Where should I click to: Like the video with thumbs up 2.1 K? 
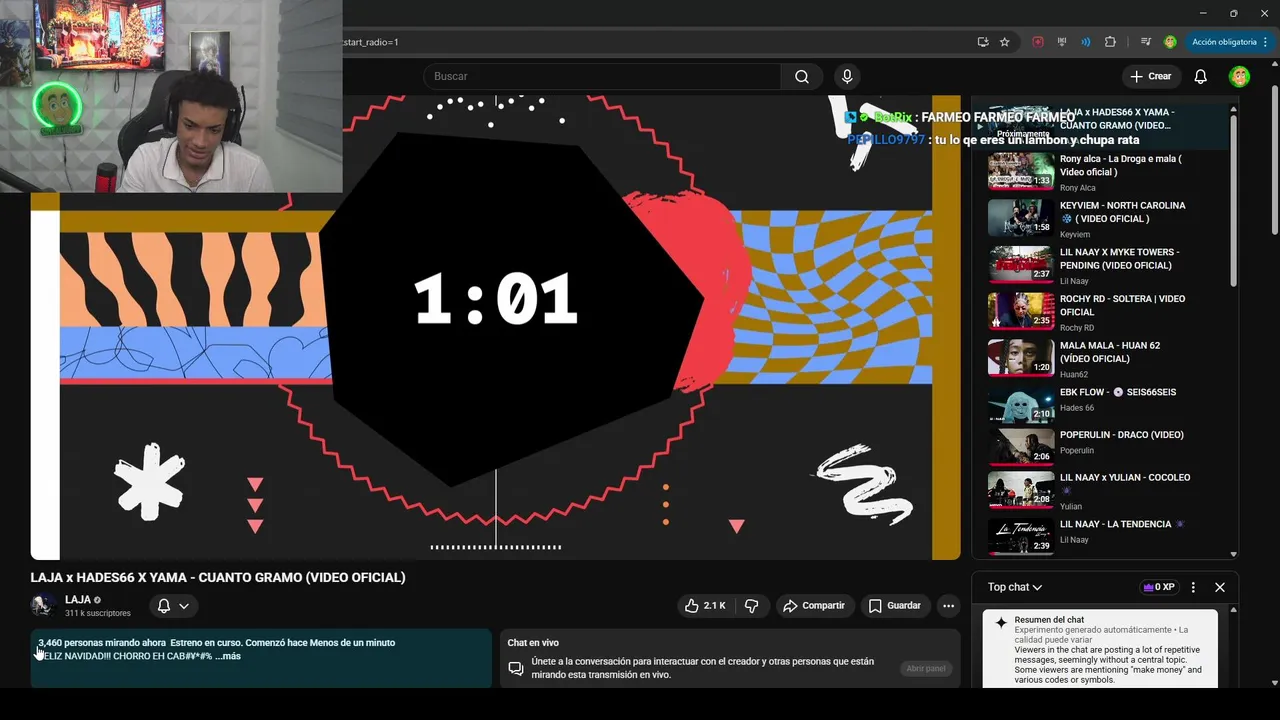pos(705,606)
